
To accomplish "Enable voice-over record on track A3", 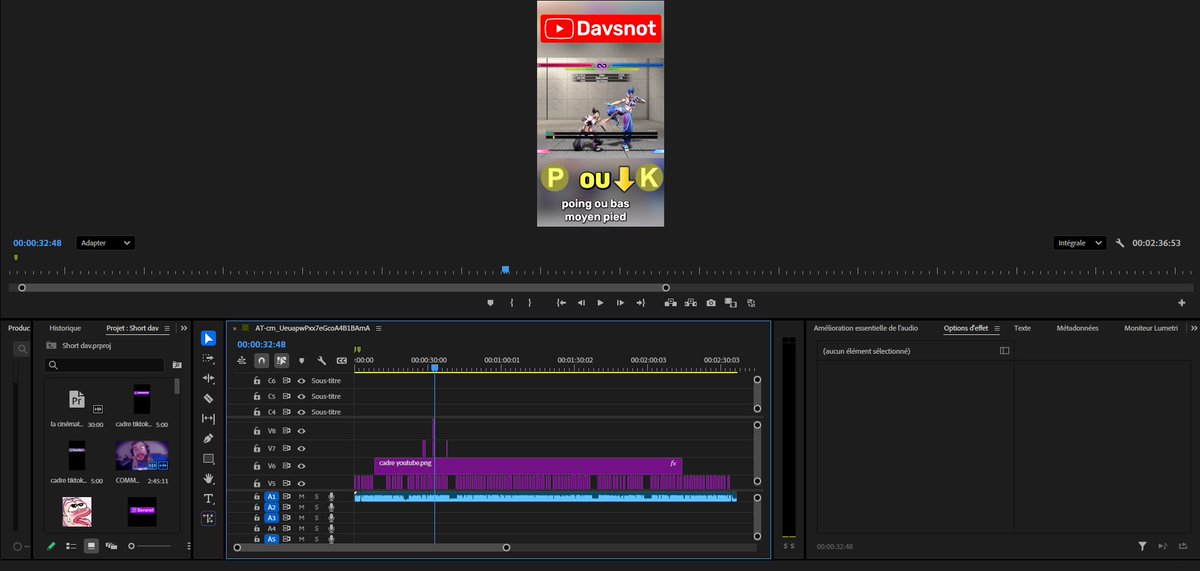I will pyautogui.click(x=331, y=518).
